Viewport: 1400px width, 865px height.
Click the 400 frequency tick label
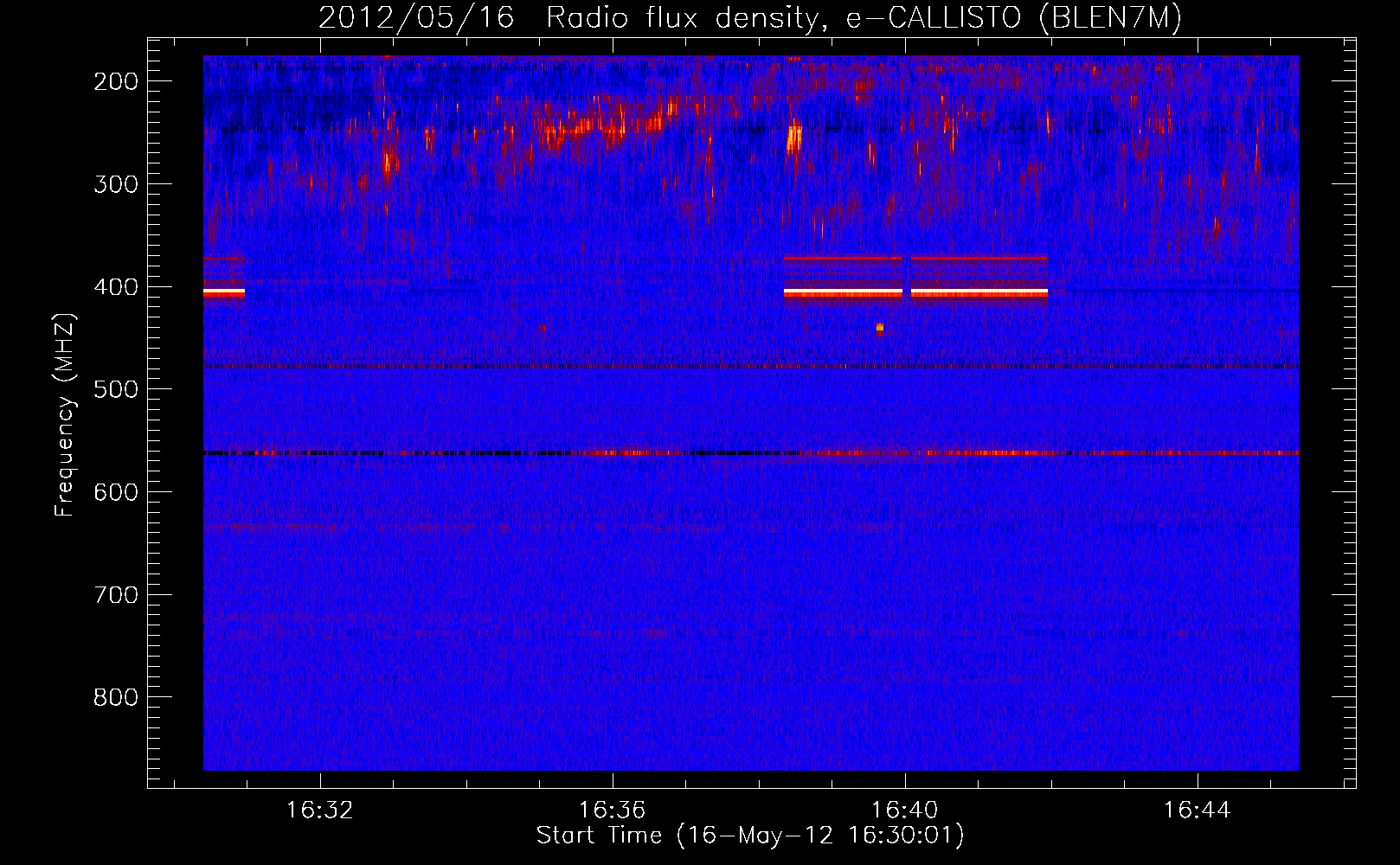tap(116, 287)
